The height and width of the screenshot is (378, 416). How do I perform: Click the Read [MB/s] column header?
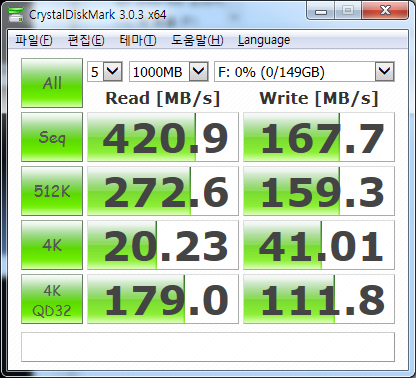(x=163, y=98)
